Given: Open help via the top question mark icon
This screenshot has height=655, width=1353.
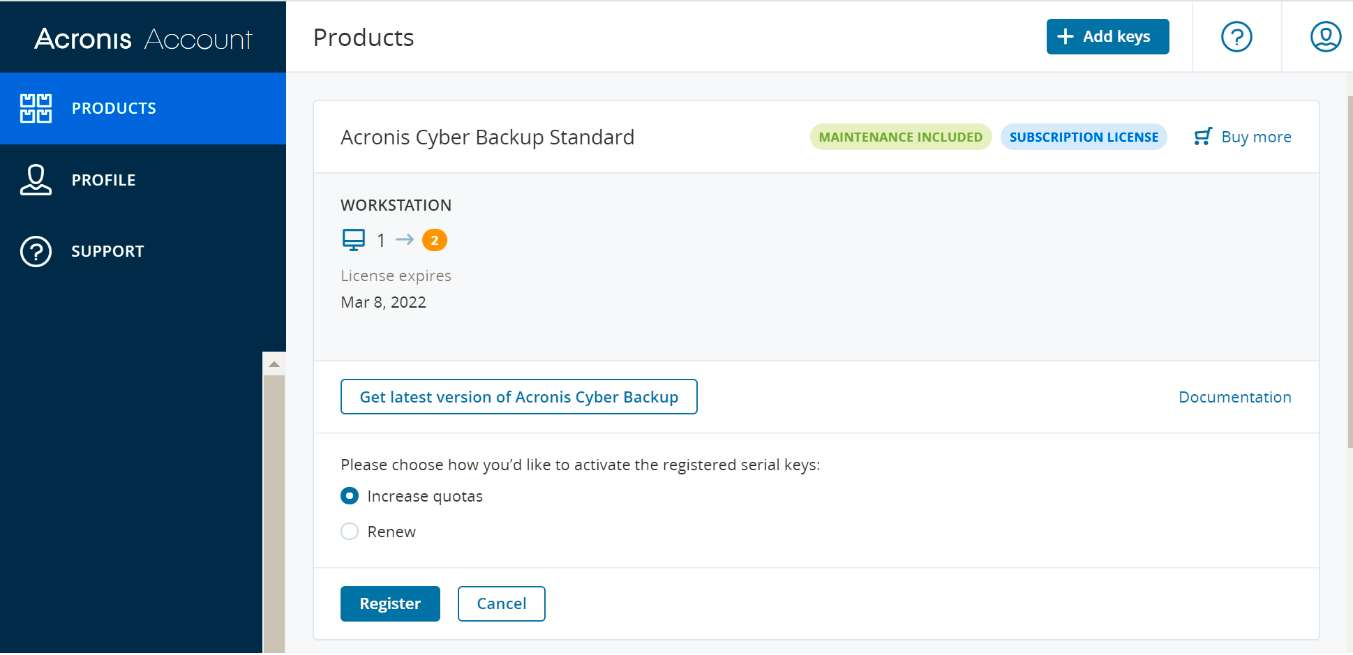Looking at the screenshot, I should pyautogui.click(x=1237, y=37).
